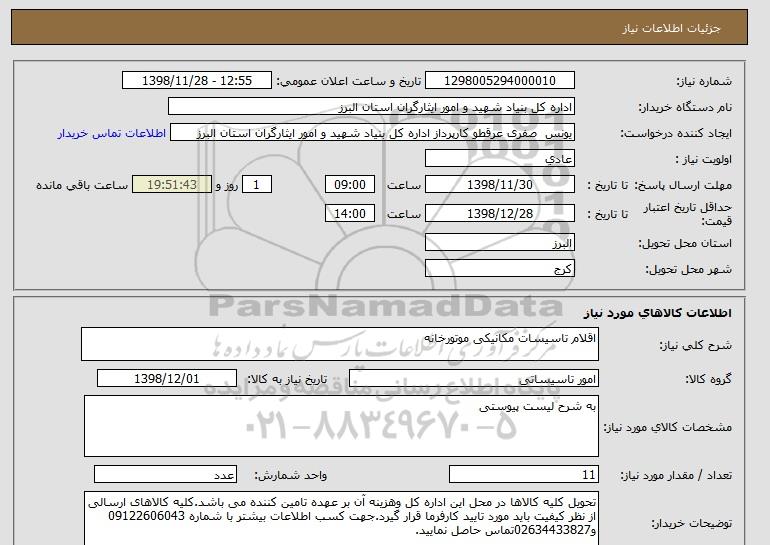
Task: Click the delivery province field البرز
Action: point(500,243)
